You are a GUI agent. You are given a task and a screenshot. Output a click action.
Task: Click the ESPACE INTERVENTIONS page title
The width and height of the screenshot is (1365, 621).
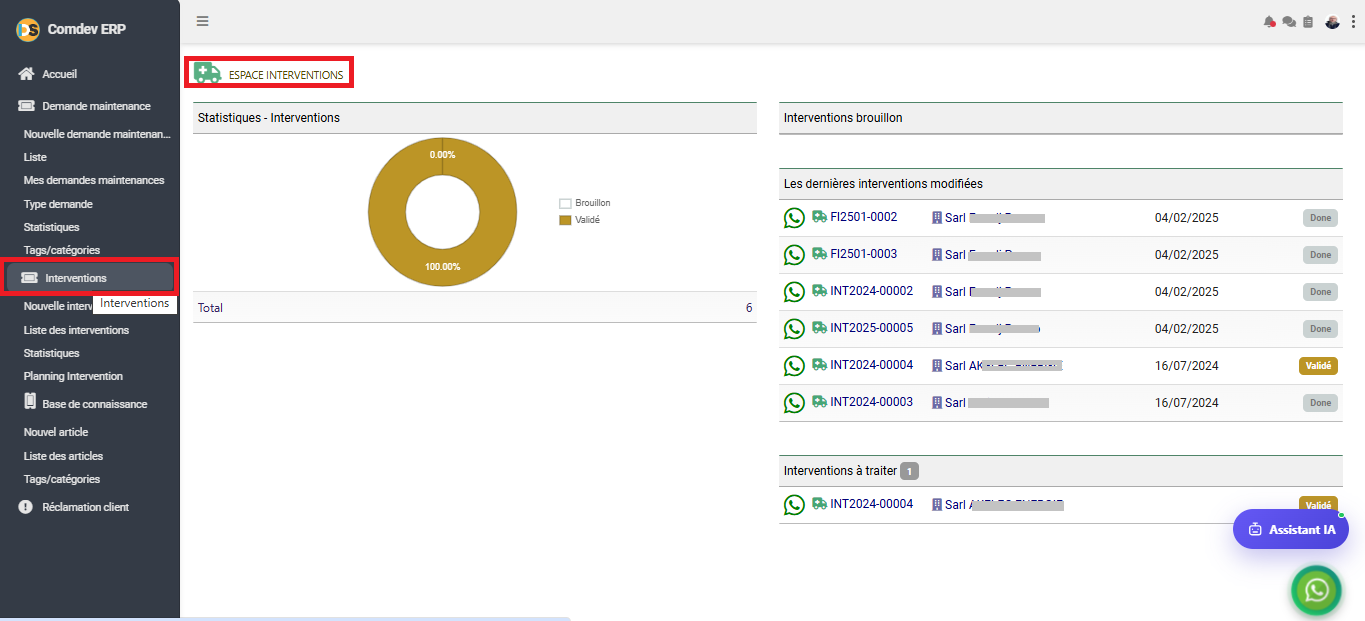(x=286, y=75)
